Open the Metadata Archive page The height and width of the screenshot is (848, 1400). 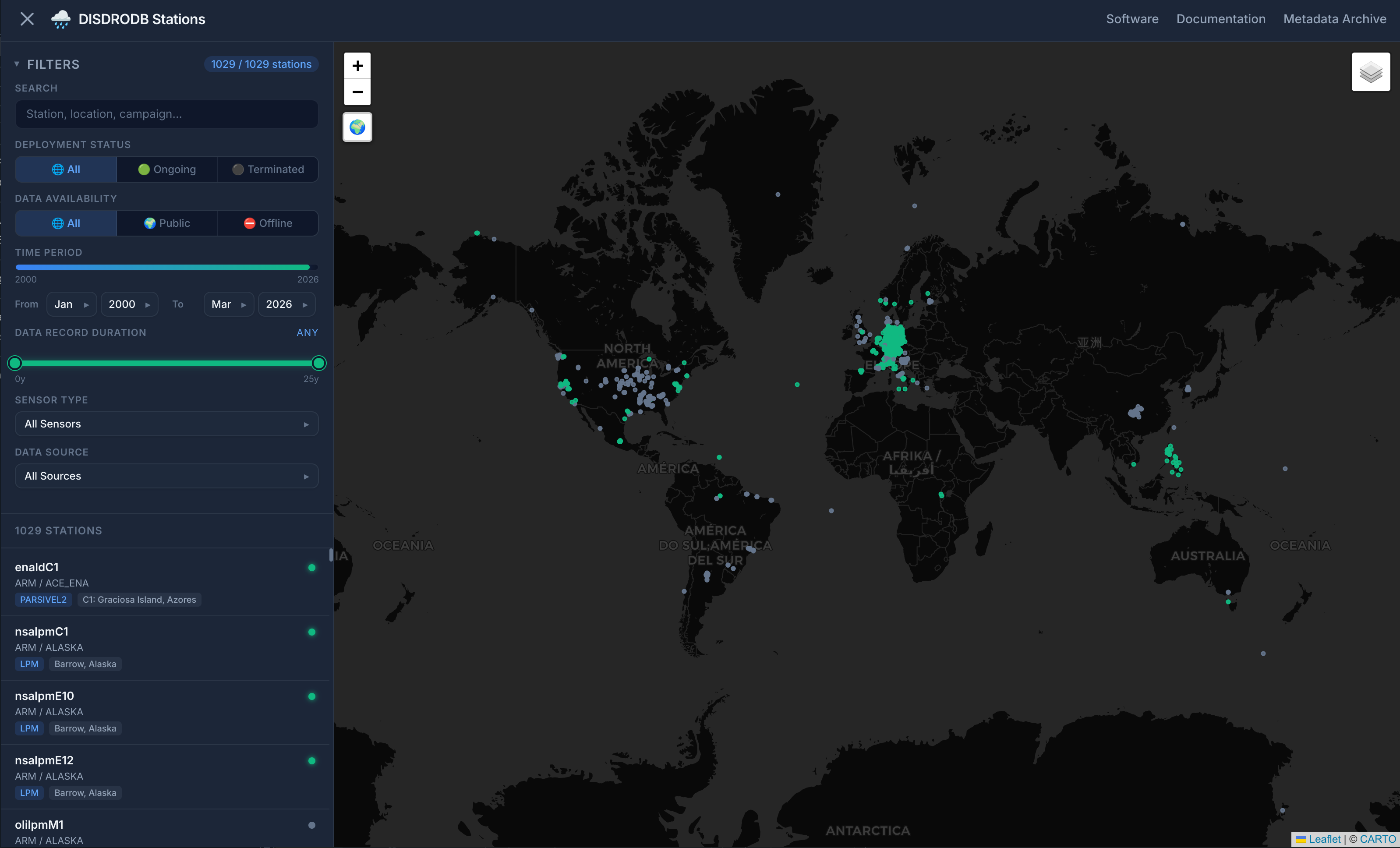tap(1335, 19)
